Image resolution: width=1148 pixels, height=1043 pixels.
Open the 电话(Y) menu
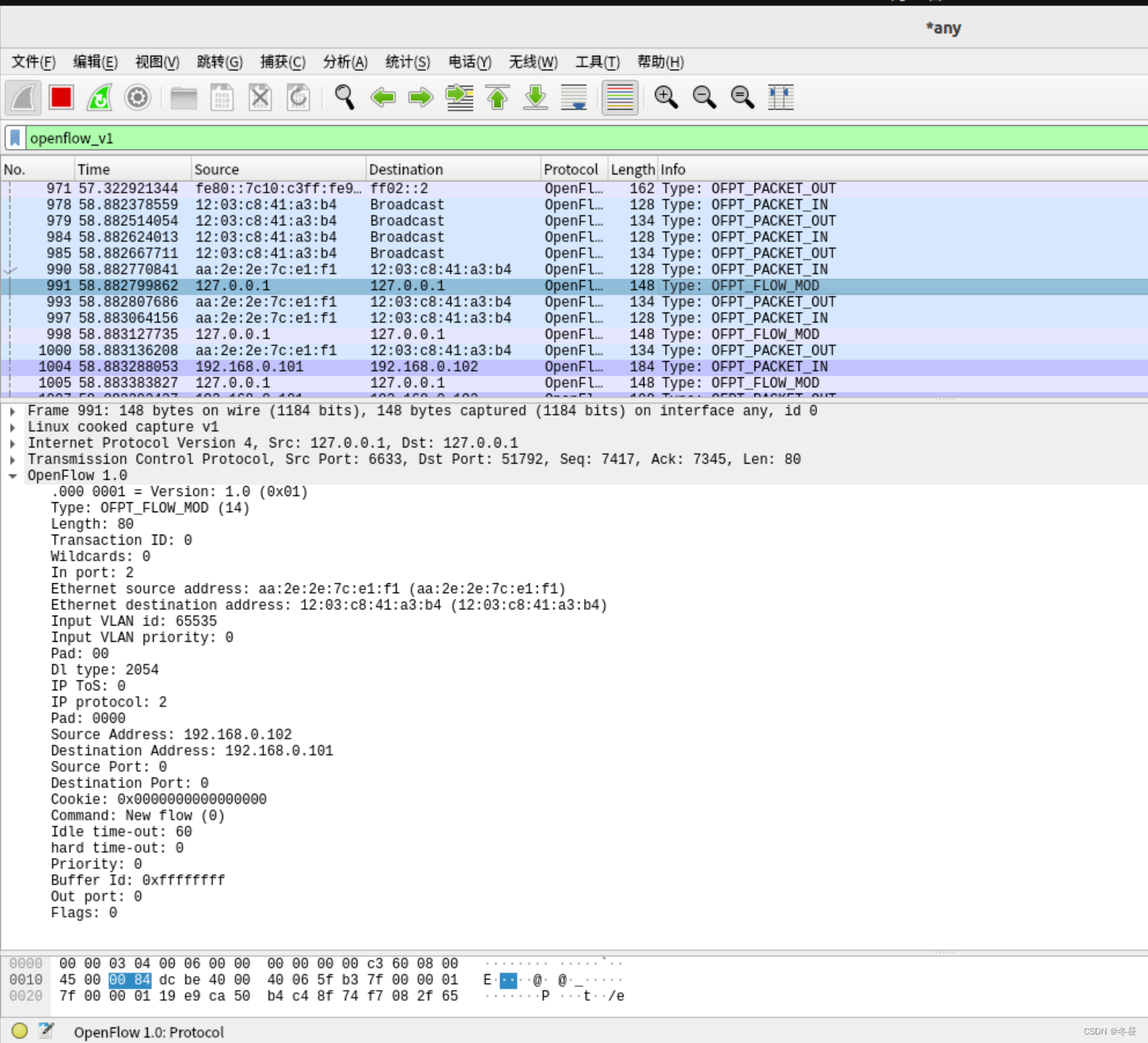click(x=470, y=62)
